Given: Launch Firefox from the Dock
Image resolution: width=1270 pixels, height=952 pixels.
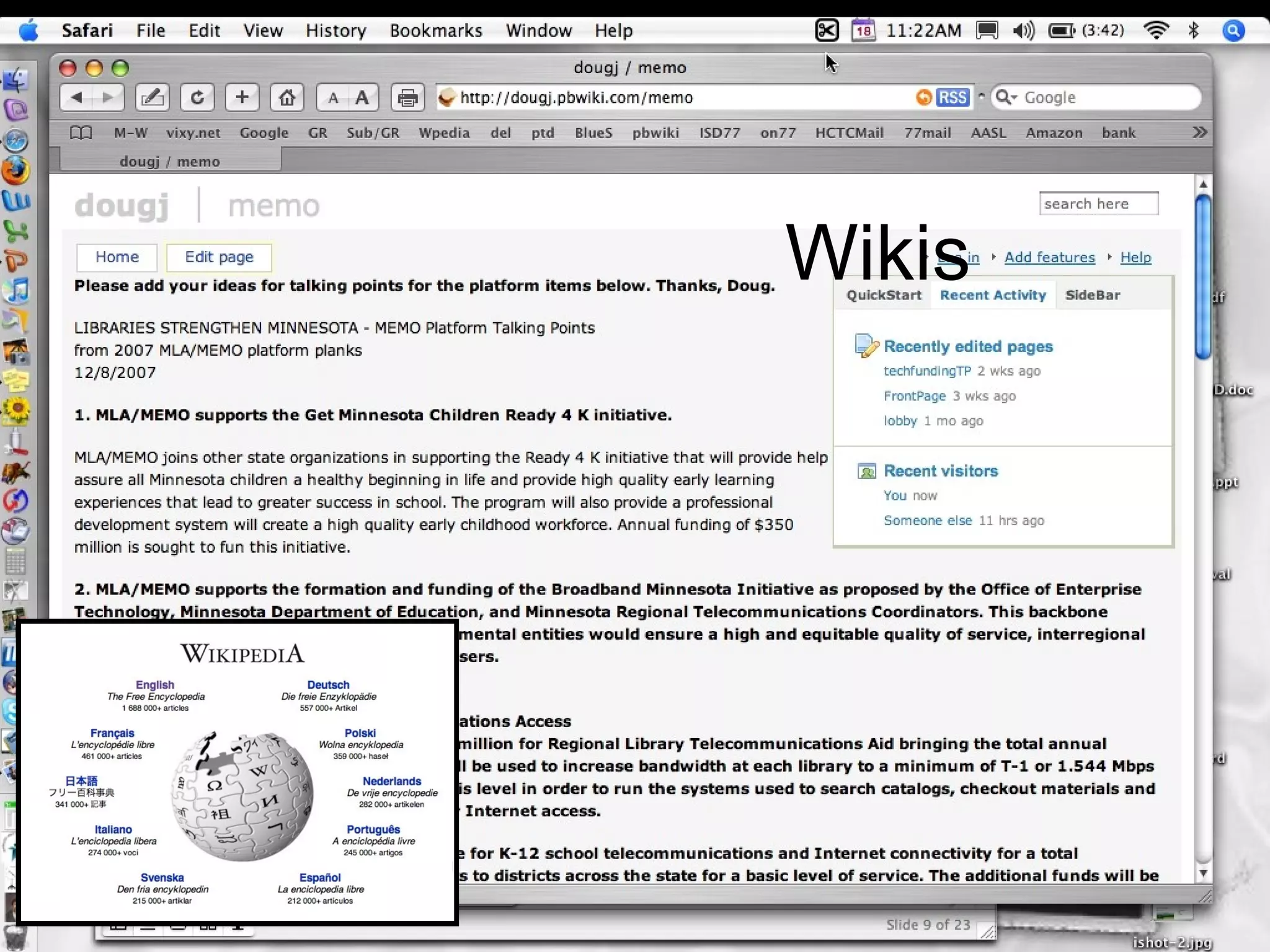Looking at the screenshot, I should 16,170.
